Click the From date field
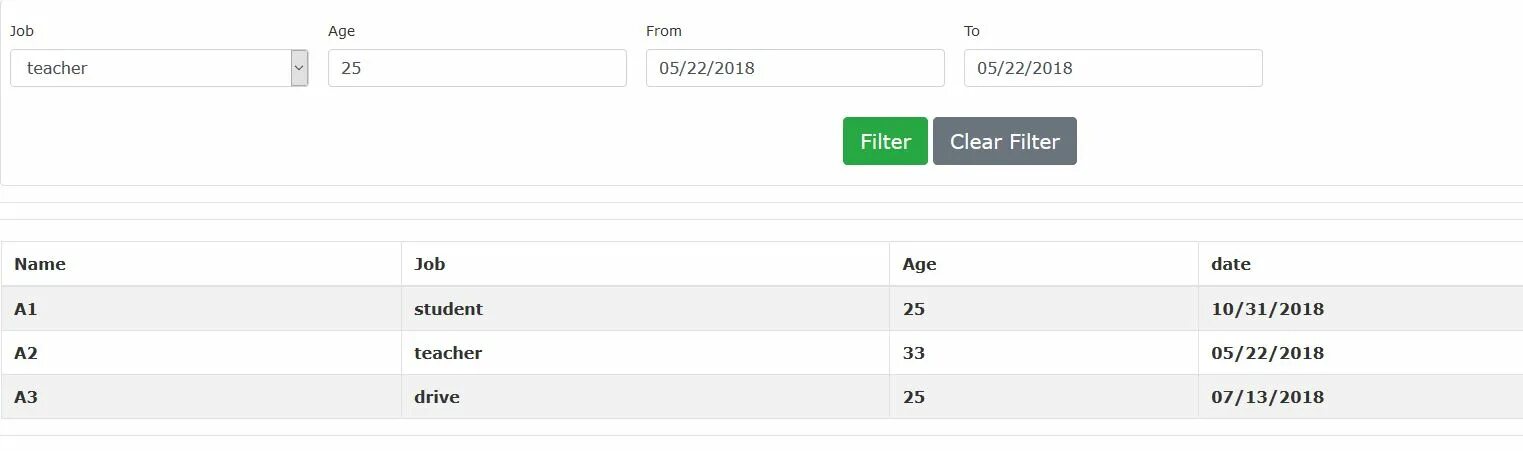Viewport: 1523px width, 451px height. tap(795, 68)
